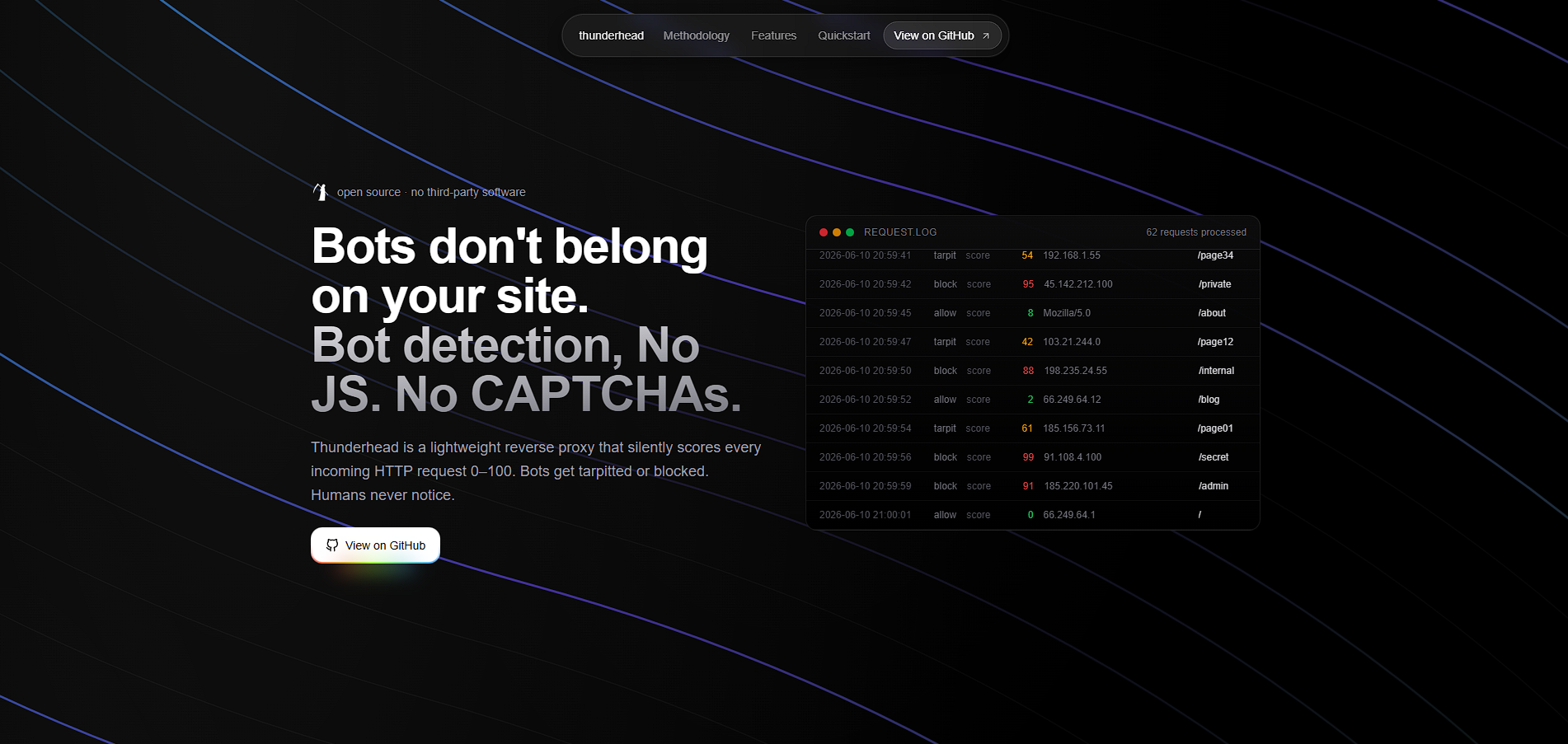Click the /internal path entry

coord(1217,371)
